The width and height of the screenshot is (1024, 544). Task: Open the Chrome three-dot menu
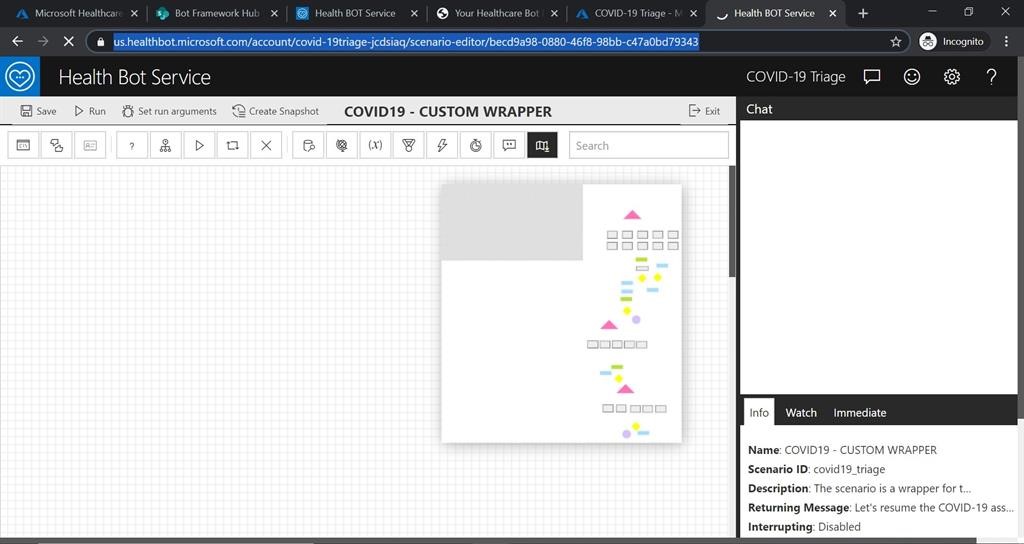click(1004, 42)
